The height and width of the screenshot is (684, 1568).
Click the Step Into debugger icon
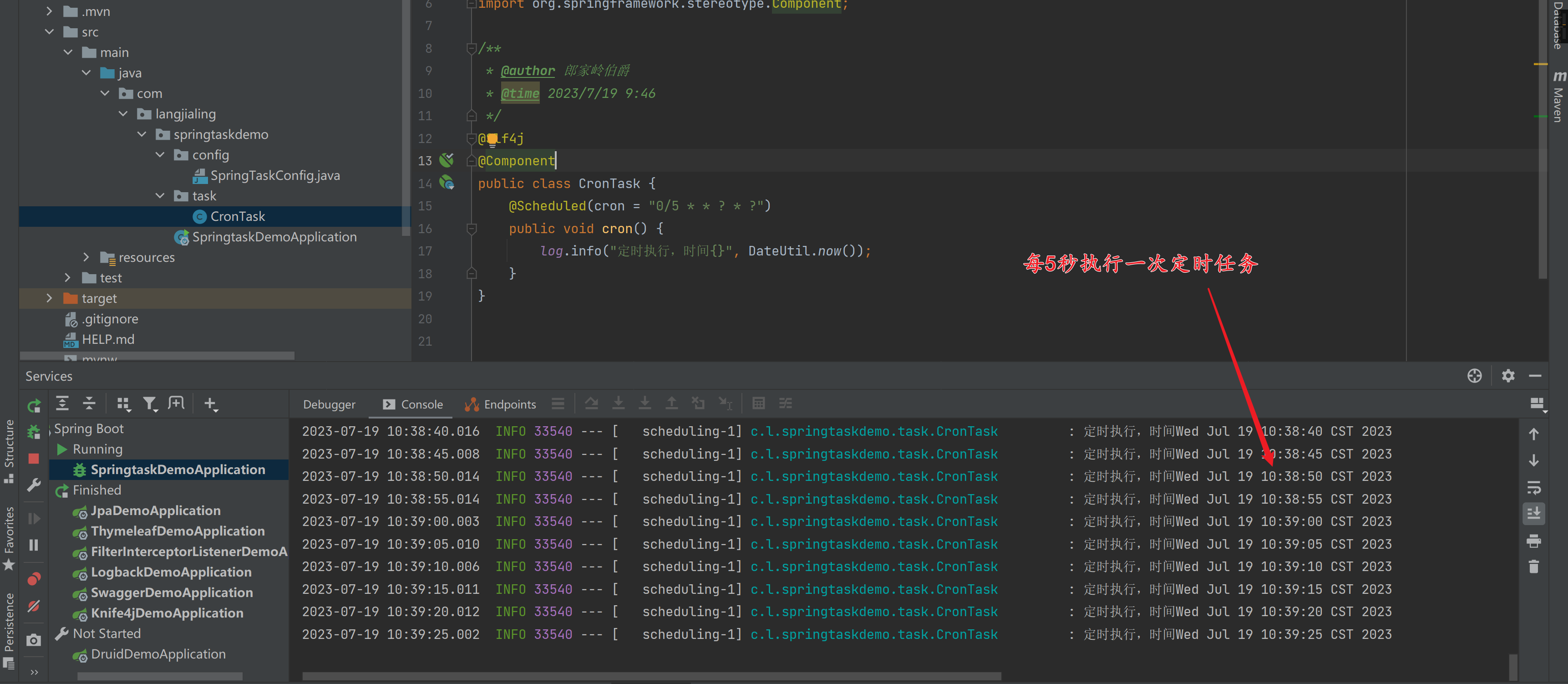point(619,403)
